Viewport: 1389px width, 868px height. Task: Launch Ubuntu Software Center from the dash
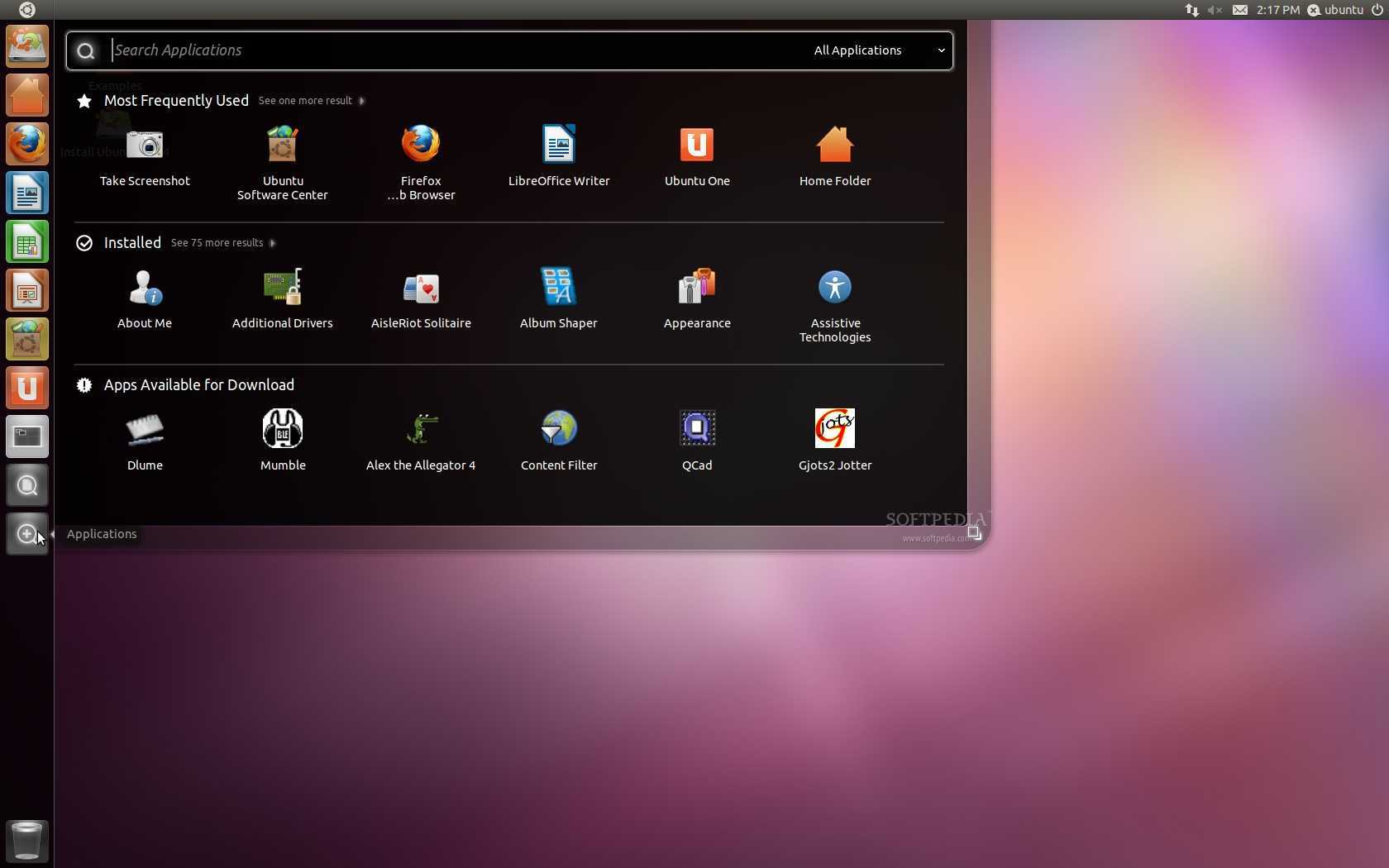[283, 162]
